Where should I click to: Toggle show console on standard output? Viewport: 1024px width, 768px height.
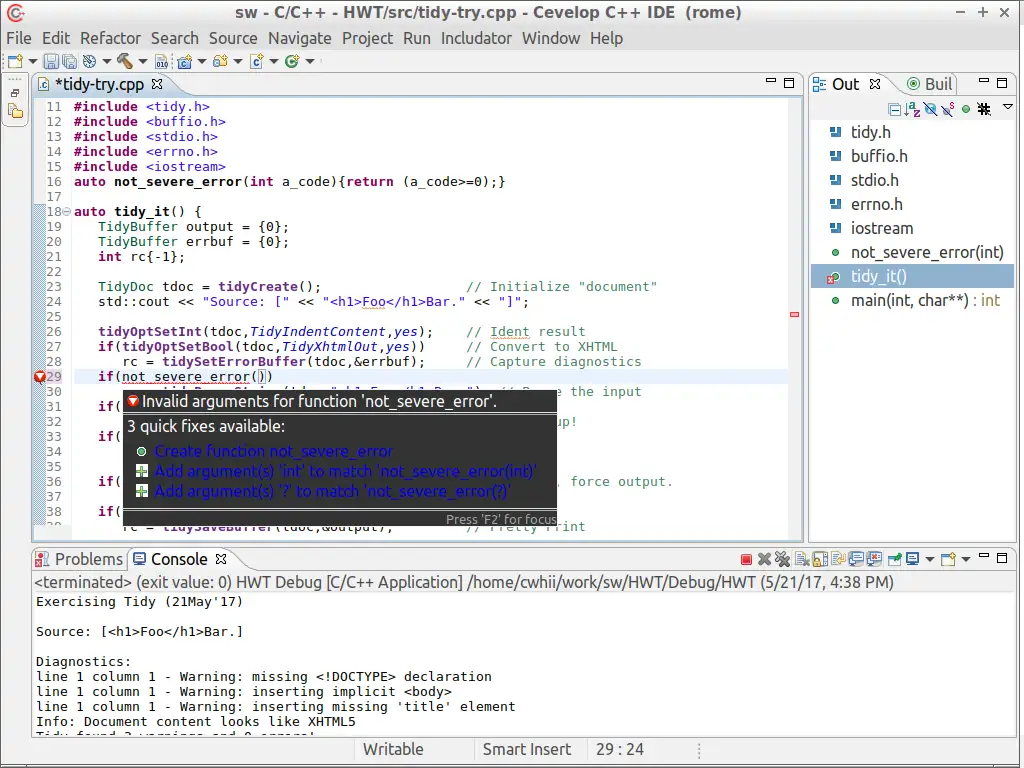tap(856, 559)
